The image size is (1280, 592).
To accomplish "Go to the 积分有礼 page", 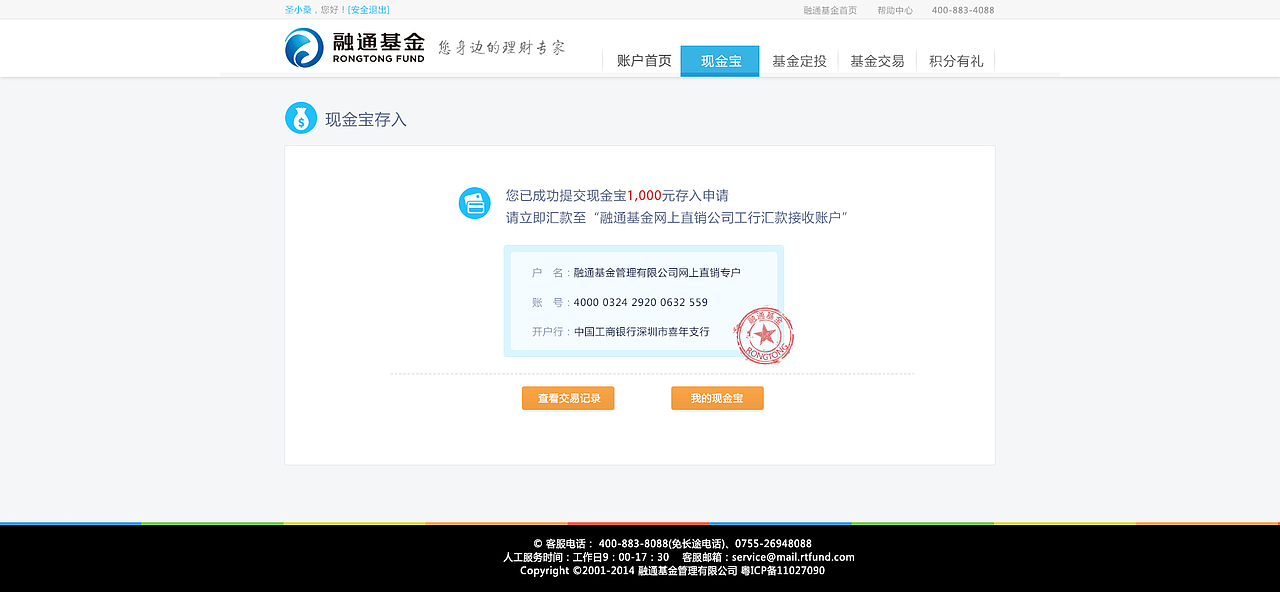I will [x=954, y=60].
